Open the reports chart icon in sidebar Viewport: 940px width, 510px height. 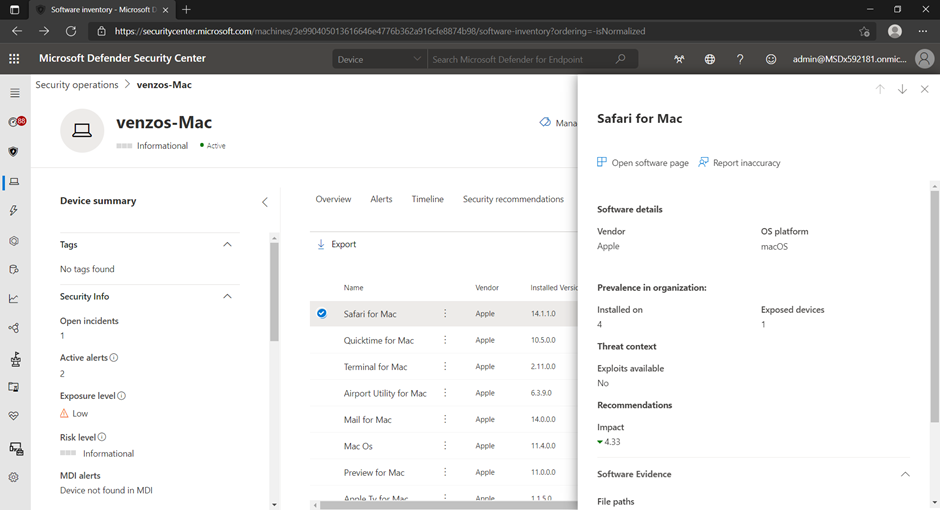pyautogui.click(x=14, y=298)
